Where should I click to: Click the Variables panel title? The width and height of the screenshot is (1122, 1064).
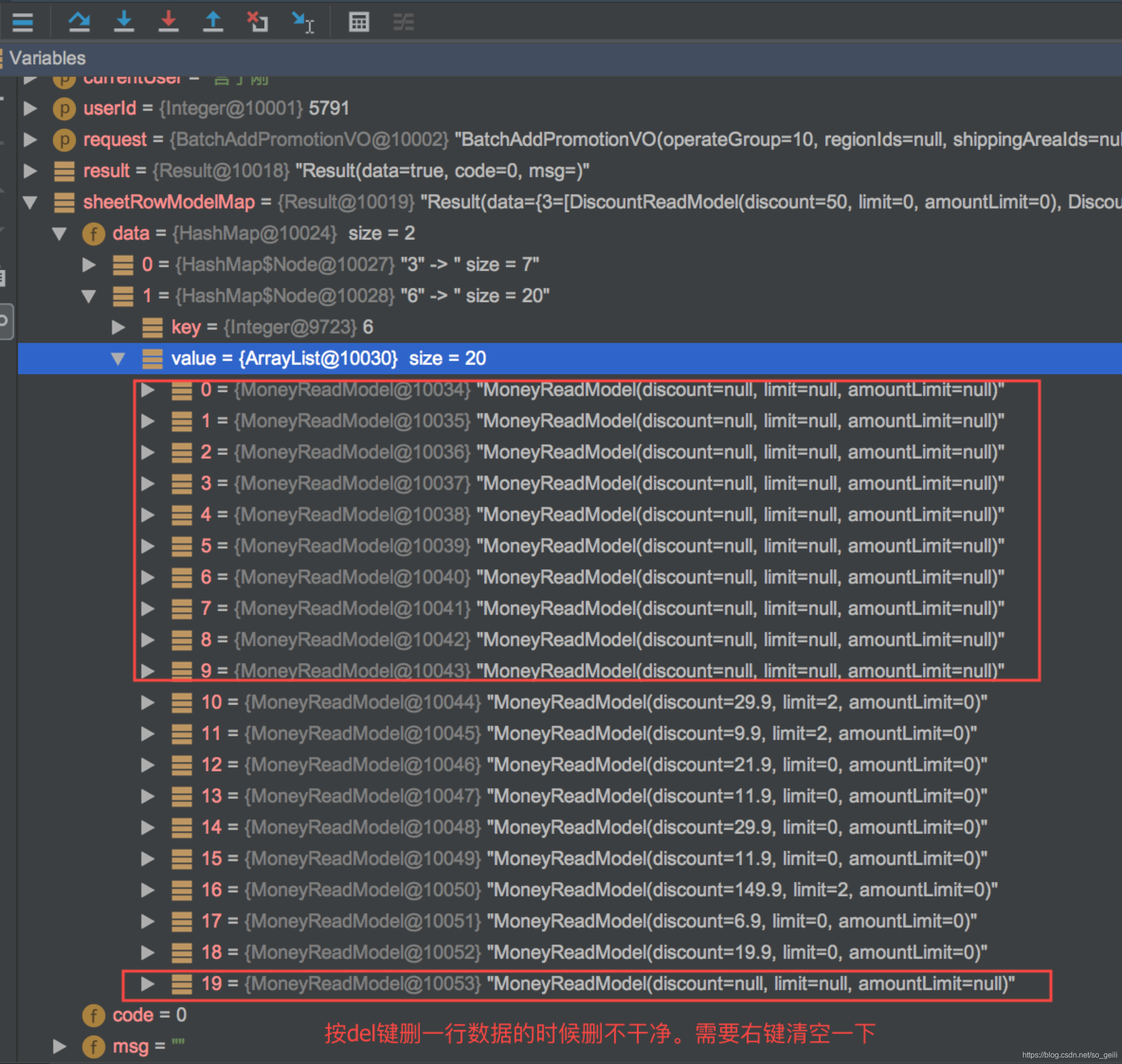point(48,58)
